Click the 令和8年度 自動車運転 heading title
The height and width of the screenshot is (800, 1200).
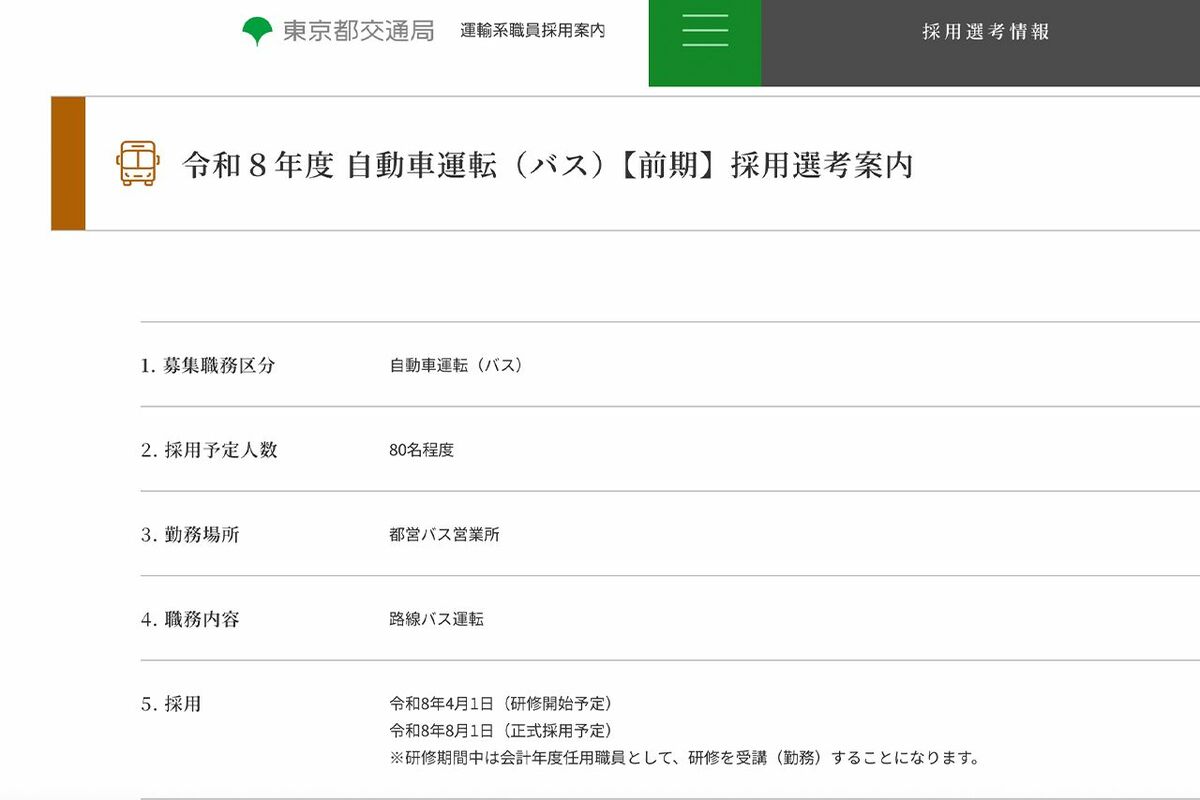coord(547,165)
